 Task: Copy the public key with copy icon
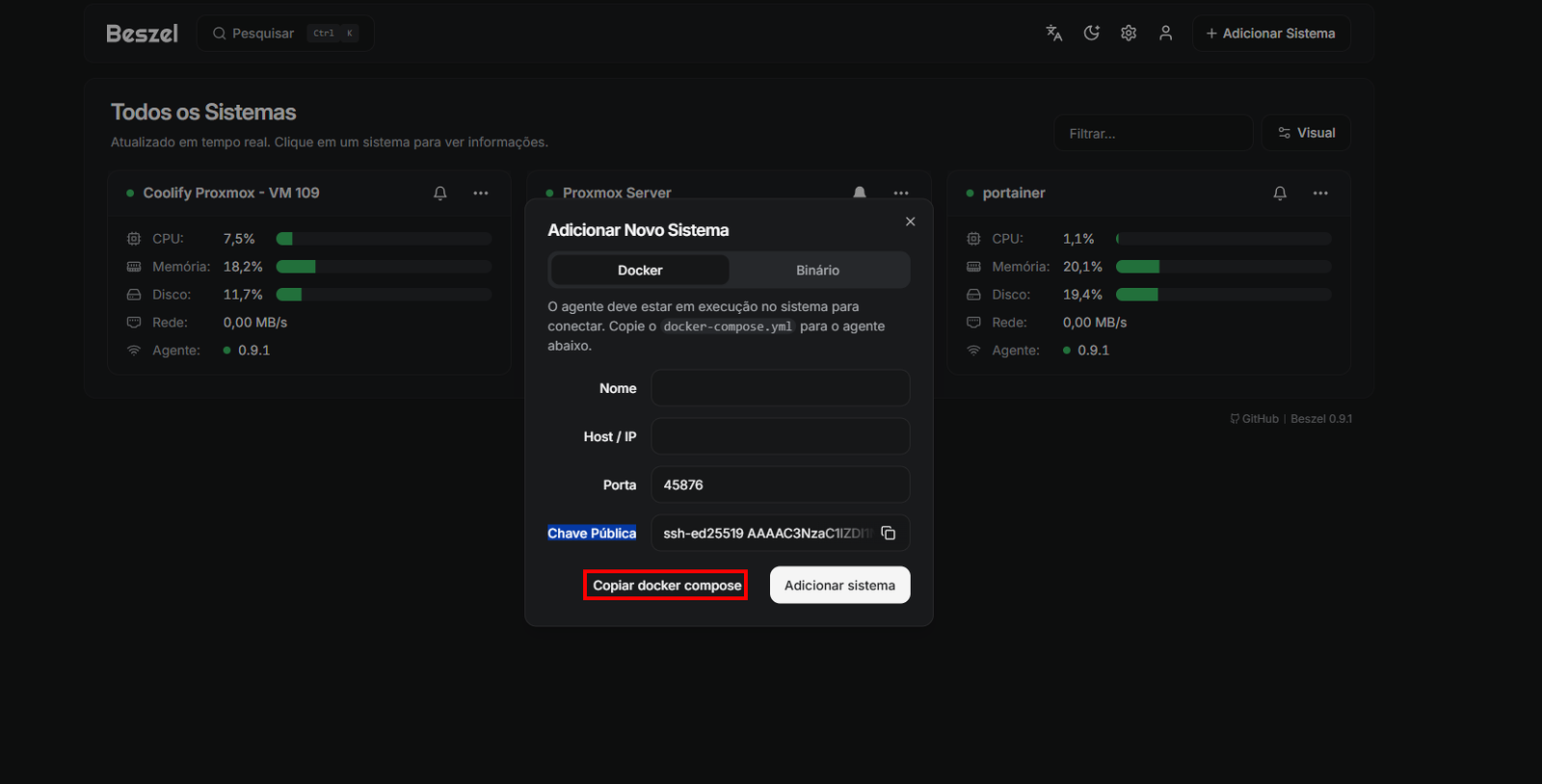pos(889,533)
